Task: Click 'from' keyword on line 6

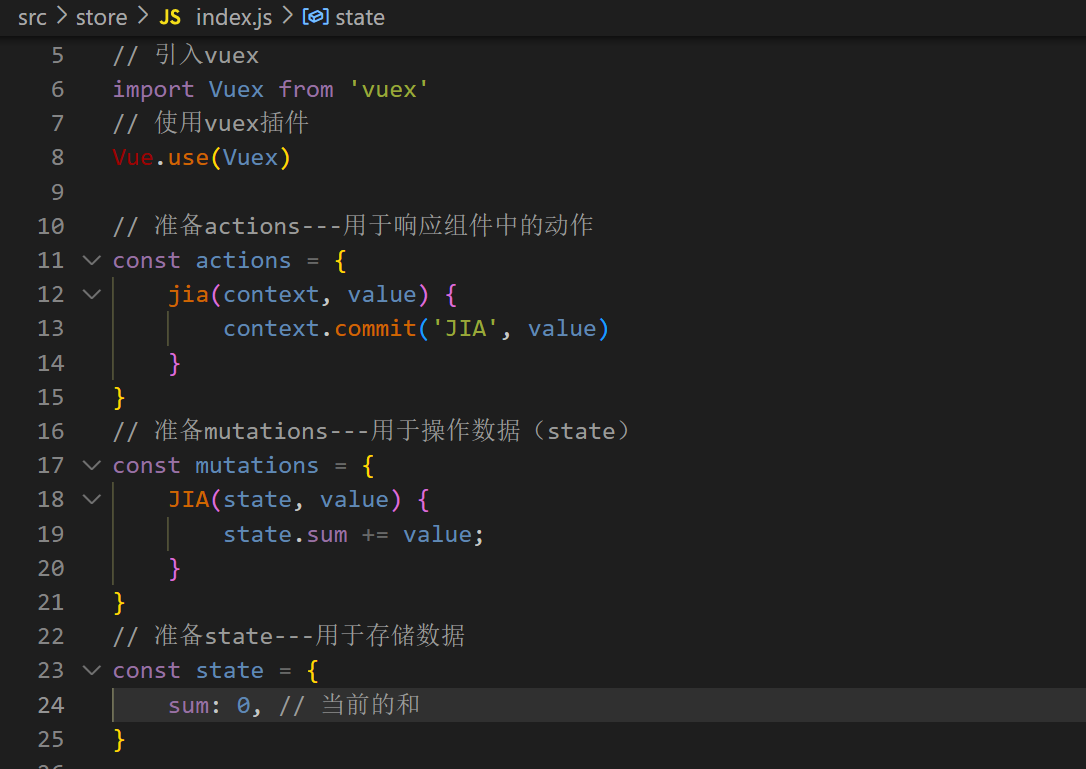Action: pyautogui.click(x=306, y=89)
